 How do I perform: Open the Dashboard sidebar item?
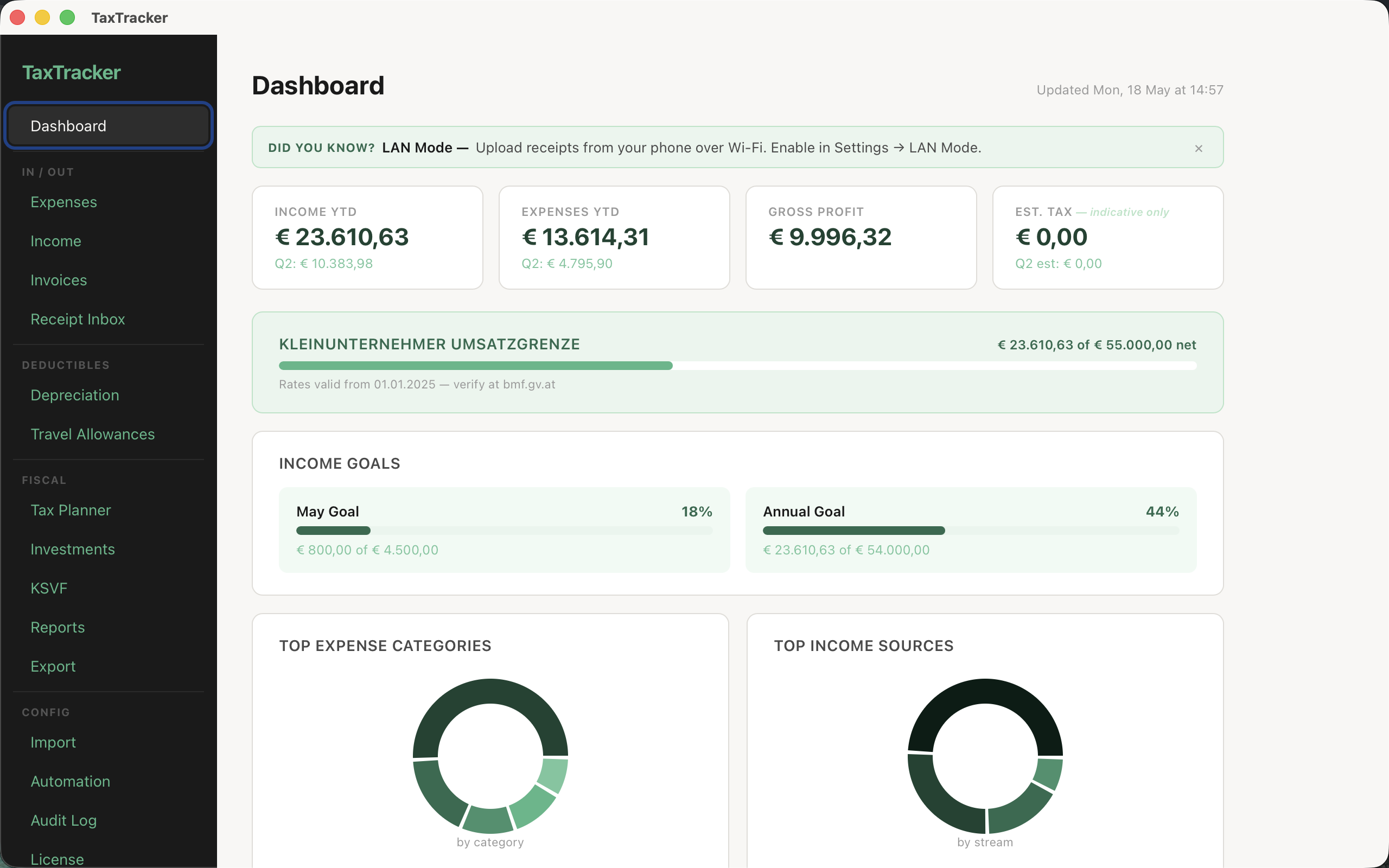[x=109, y=126]
